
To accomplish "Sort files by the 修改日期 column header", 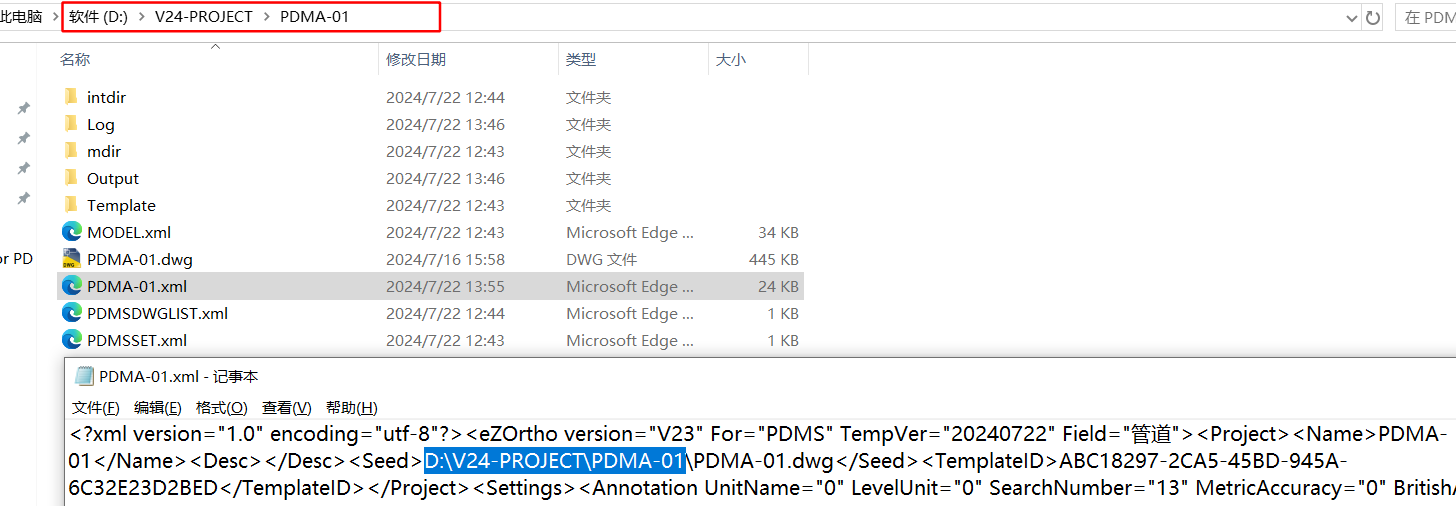I will click(416, 59).
